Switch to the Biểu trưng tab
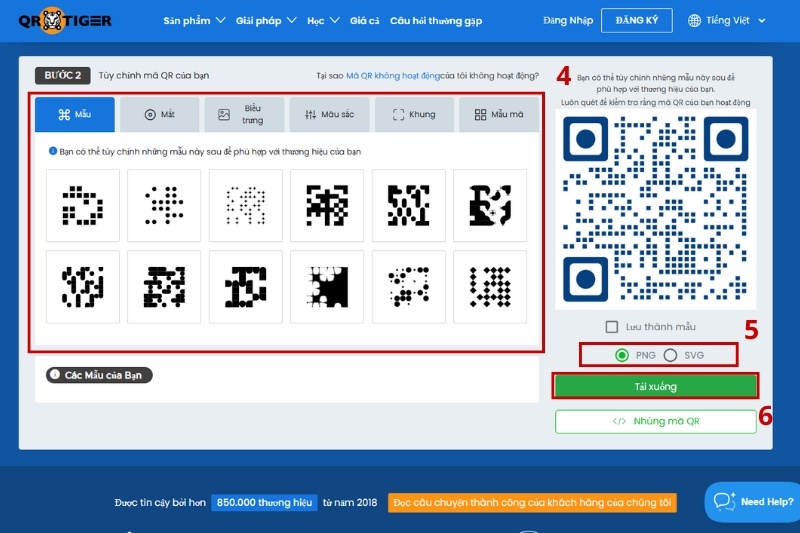The width and height of the screenshot is (800, 533). 244,114
